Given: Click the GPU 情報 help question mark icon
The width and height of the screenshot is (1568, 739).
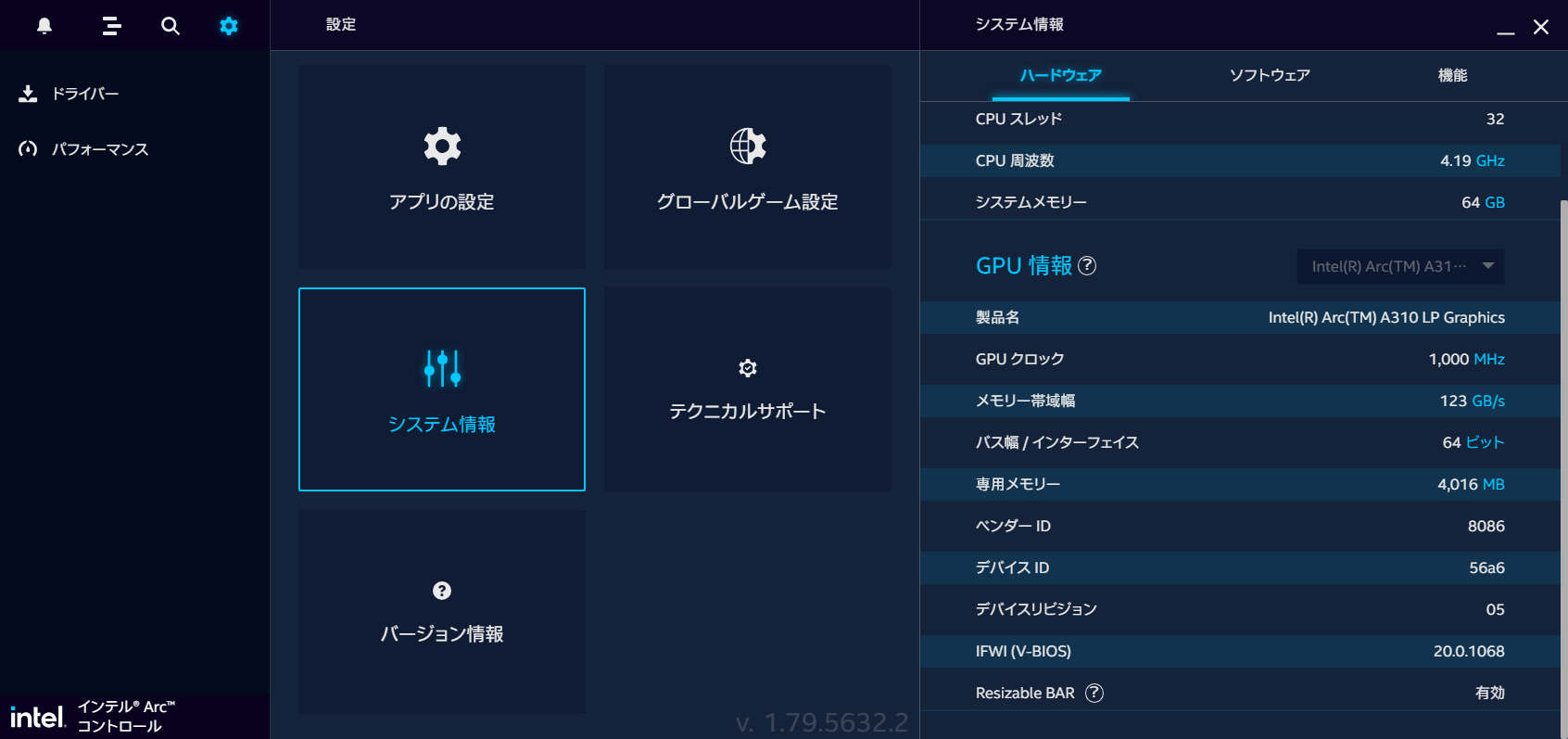Looking at the screenshot, I should (1087, 266).
